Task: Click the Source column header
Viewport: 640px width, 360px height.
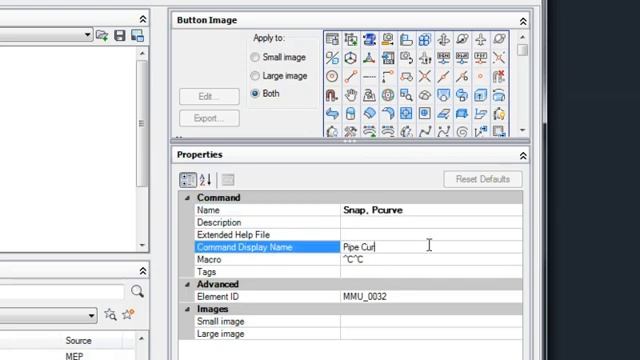Action: click(x=78, y=340)
